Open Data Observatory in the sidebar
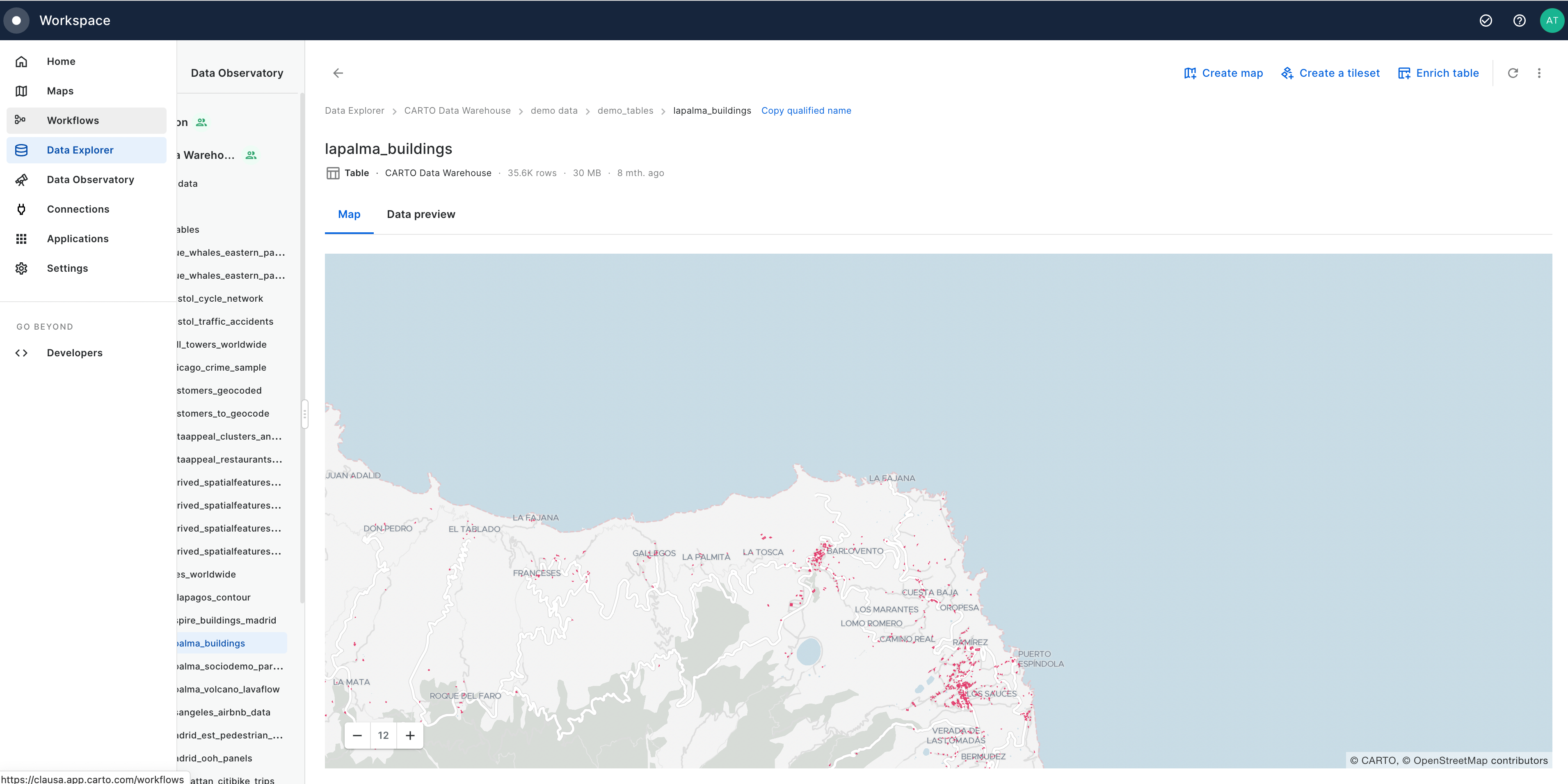Image resolution: width=1568 pixels, height=784 pixels. click(87, 180)
